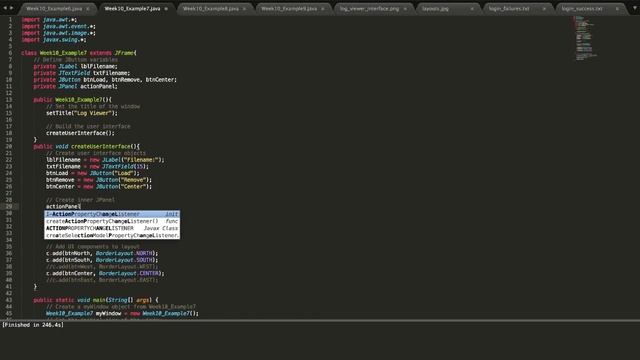This screenshot has height=360, width=640.
Task: Close the Week10_Example8.java tab
Action: 244,9
